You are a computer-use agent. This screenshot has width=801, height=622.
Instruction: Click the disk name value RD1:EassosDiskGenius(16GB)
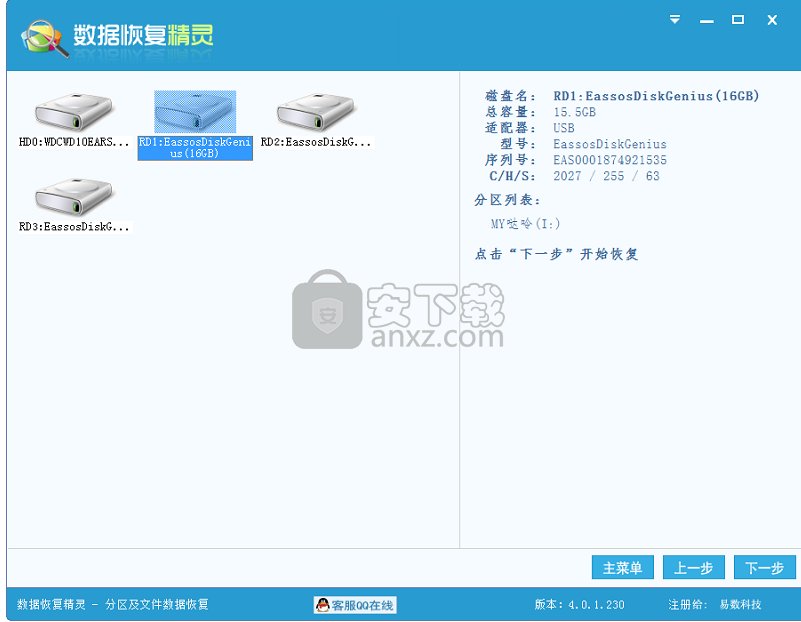656,96
